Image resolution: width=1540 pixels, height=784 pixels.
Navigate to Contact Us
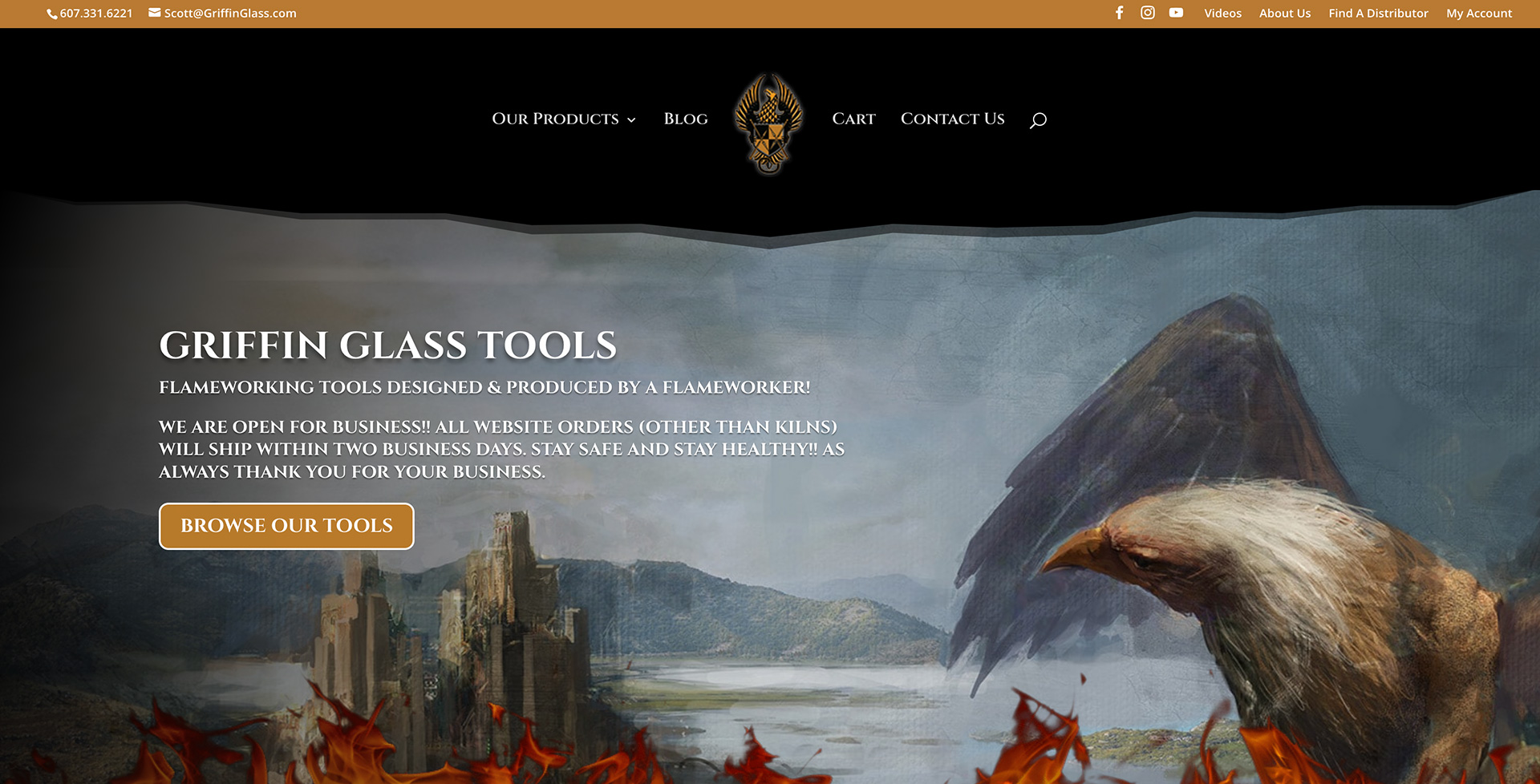point(952,119)
